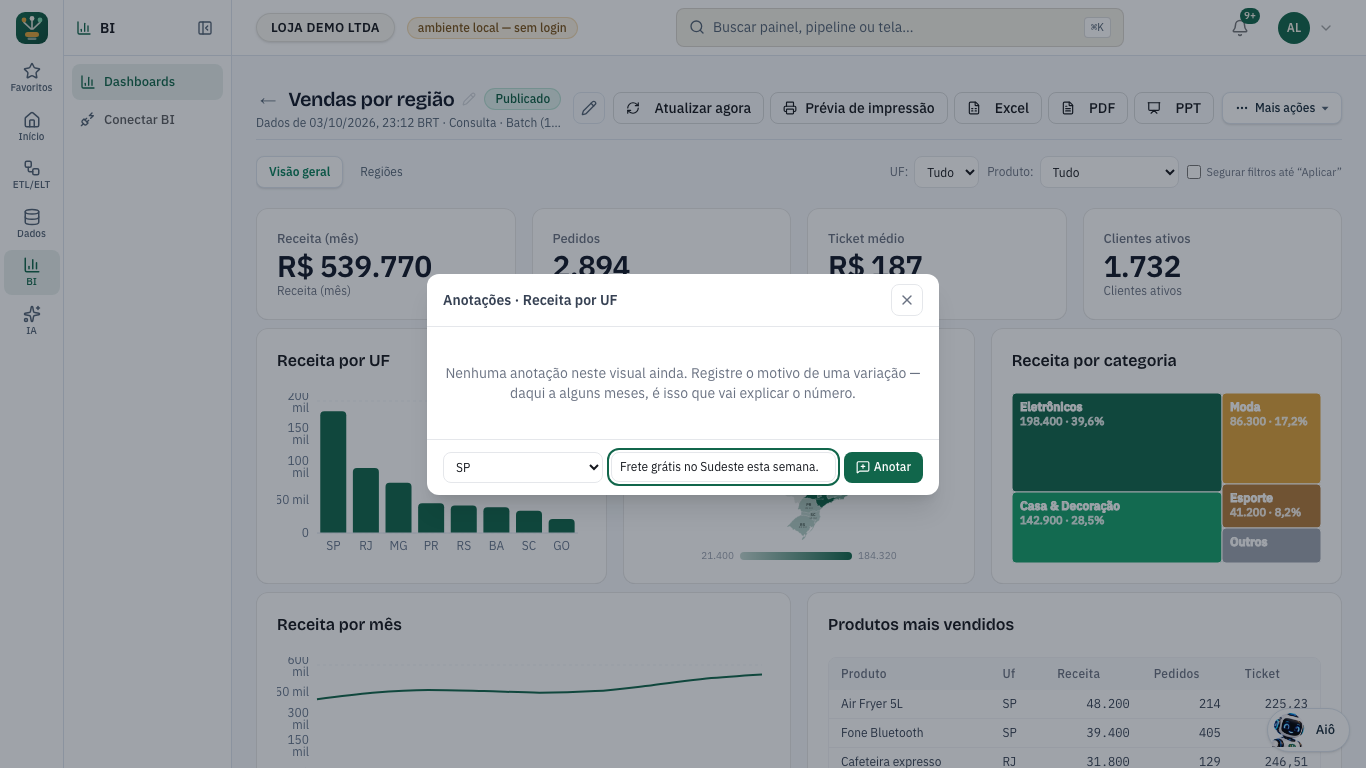This screenshot has height=768, width=1366.
Task: Open the UF filter dropdown
Action: coord(946,172)
